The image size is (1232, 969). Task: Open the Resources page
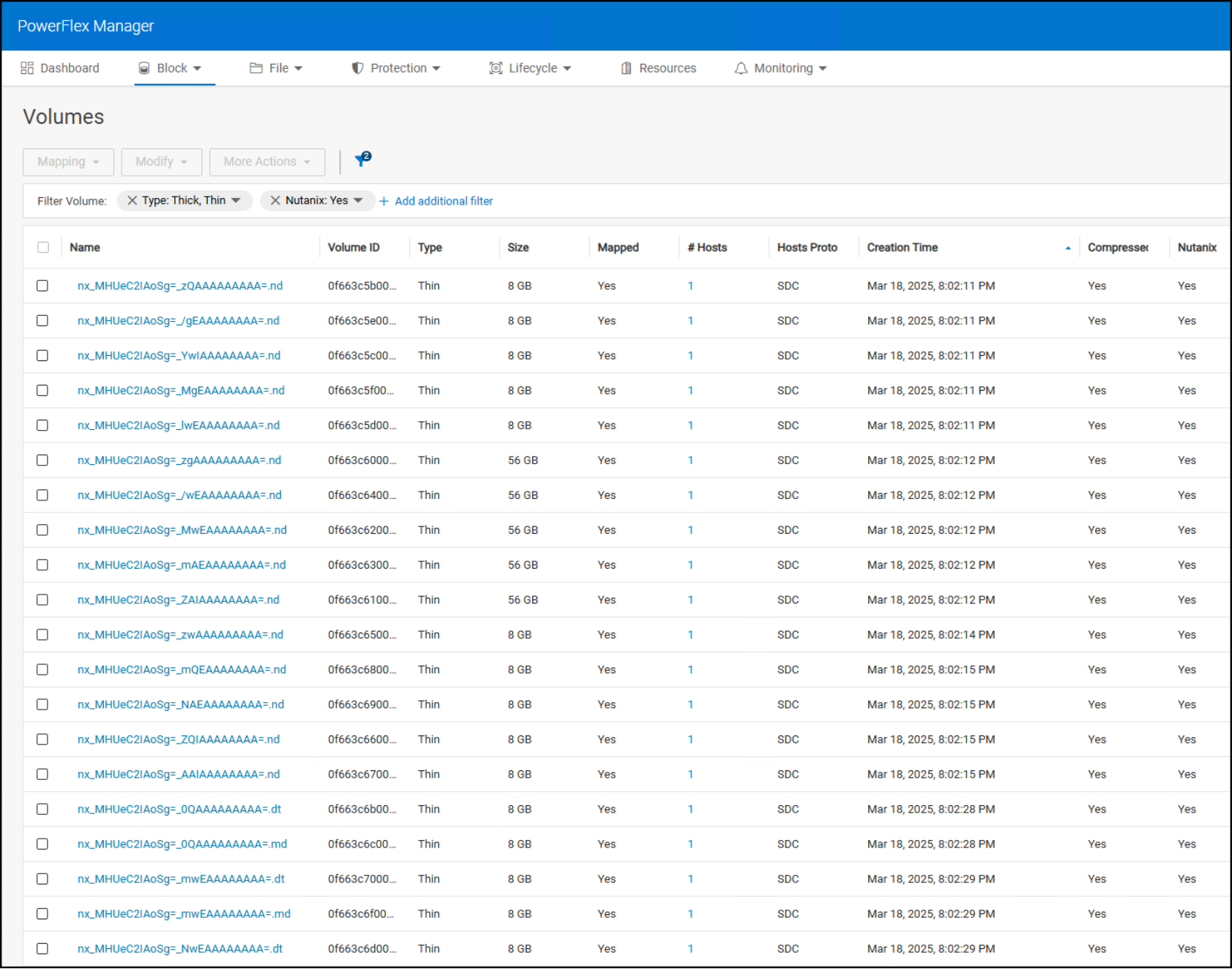[658, 68]
